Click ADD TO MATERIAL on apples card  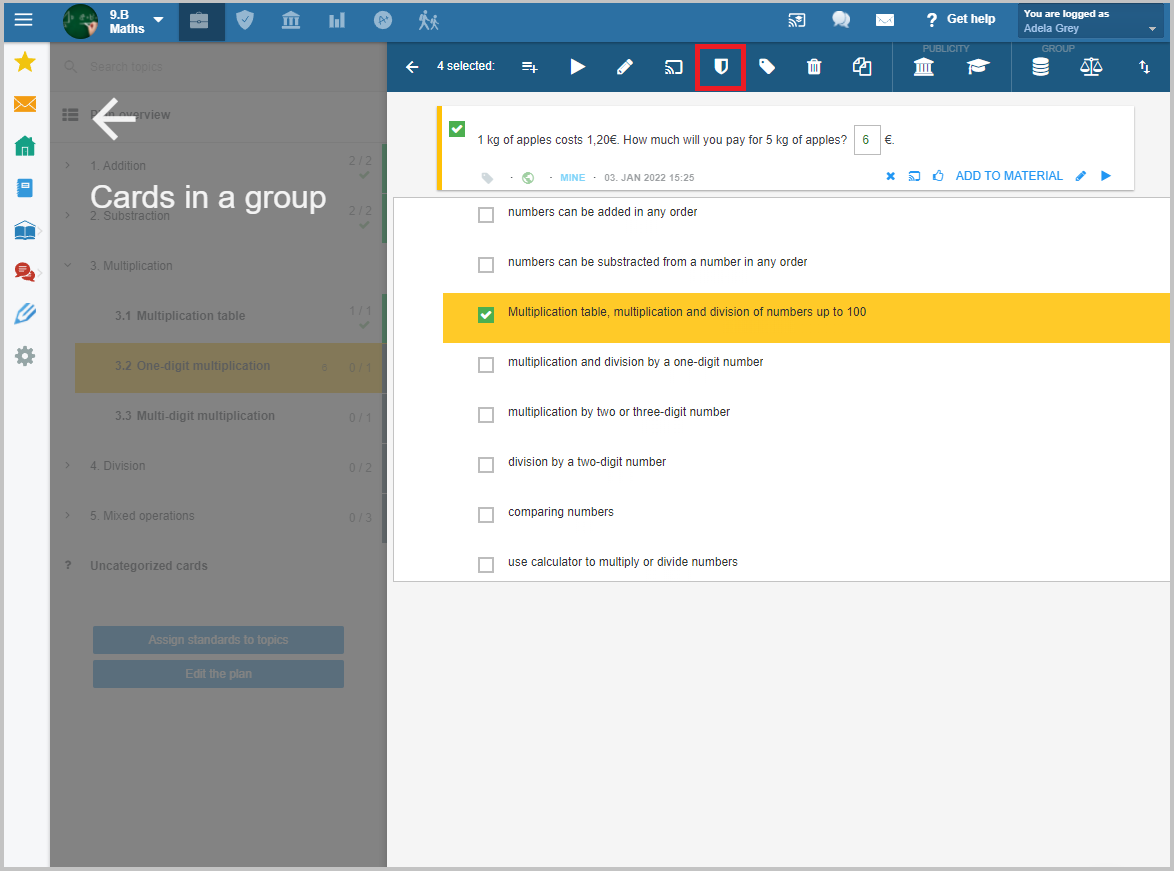point(1009,176)
